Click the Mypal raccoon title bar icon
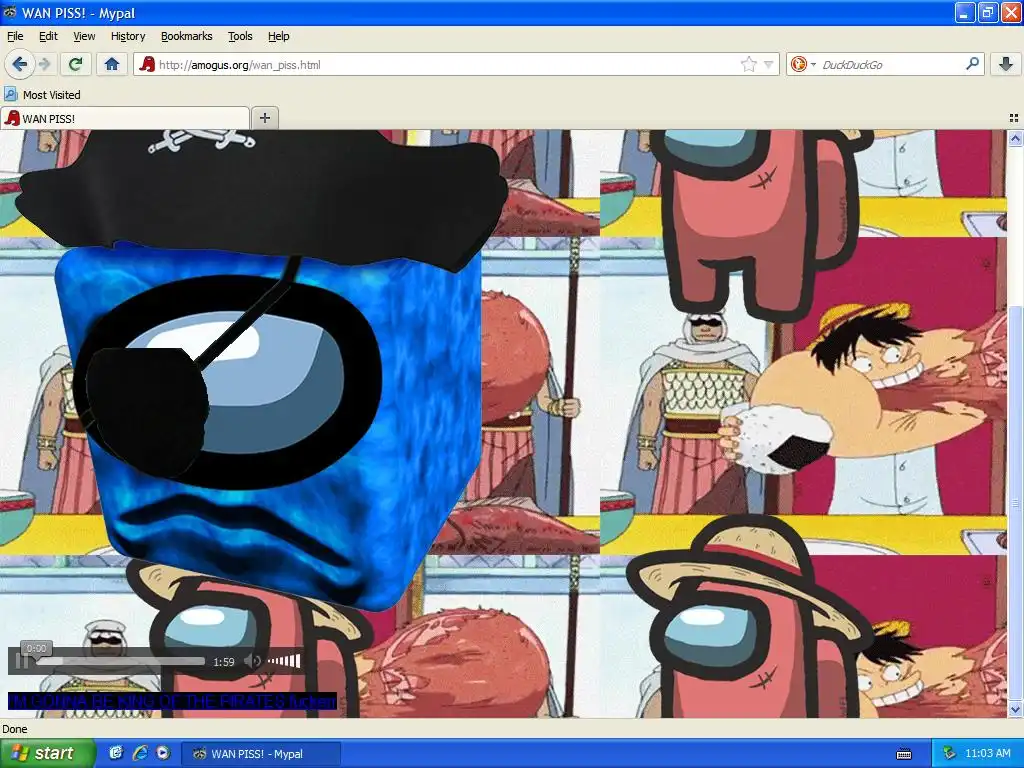Viewport: 1024px width, 768px height. pyautogui.click(x=10, y=12)
